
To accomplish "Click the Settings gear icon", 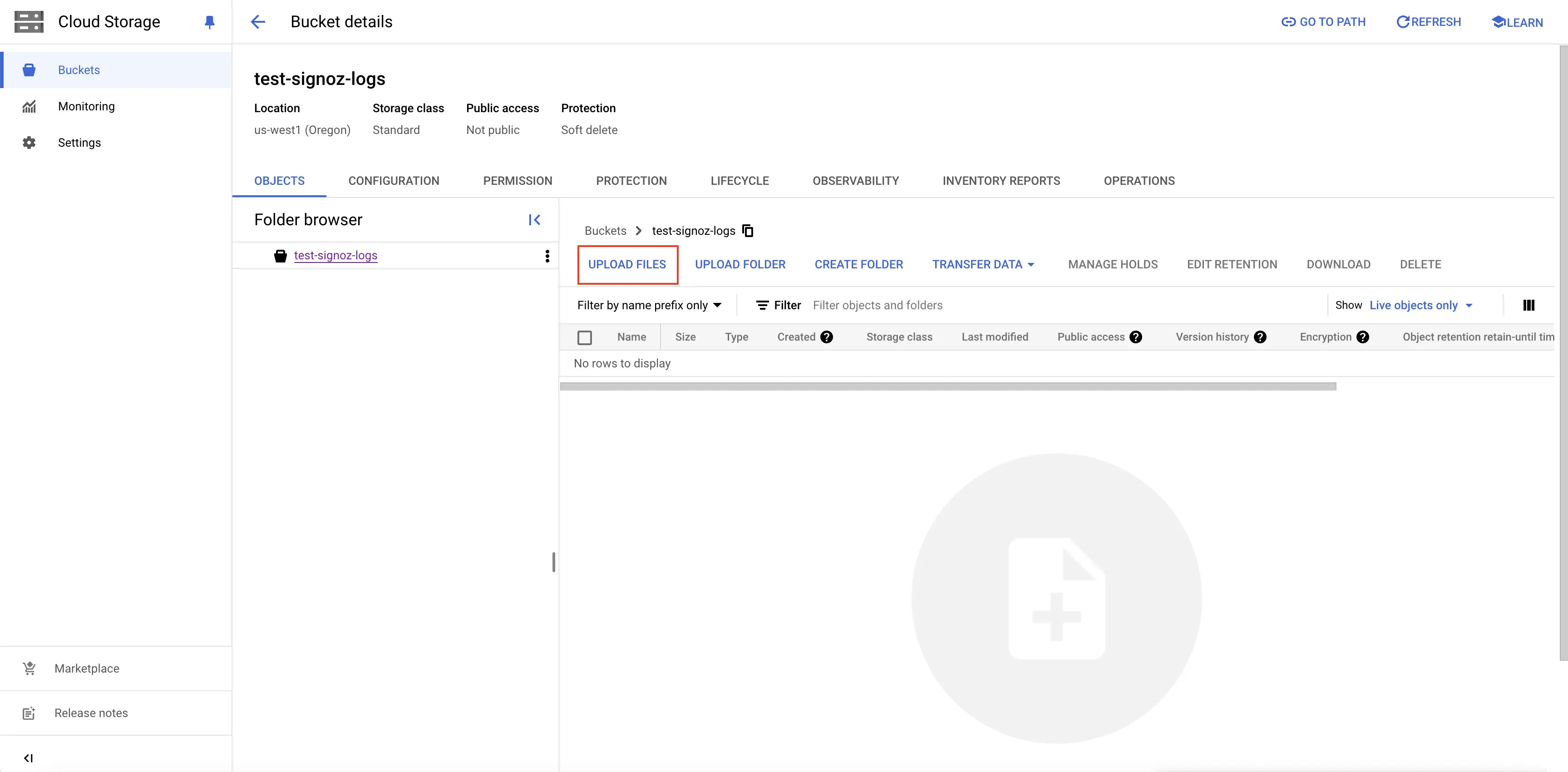I will (x=29, y=143).
